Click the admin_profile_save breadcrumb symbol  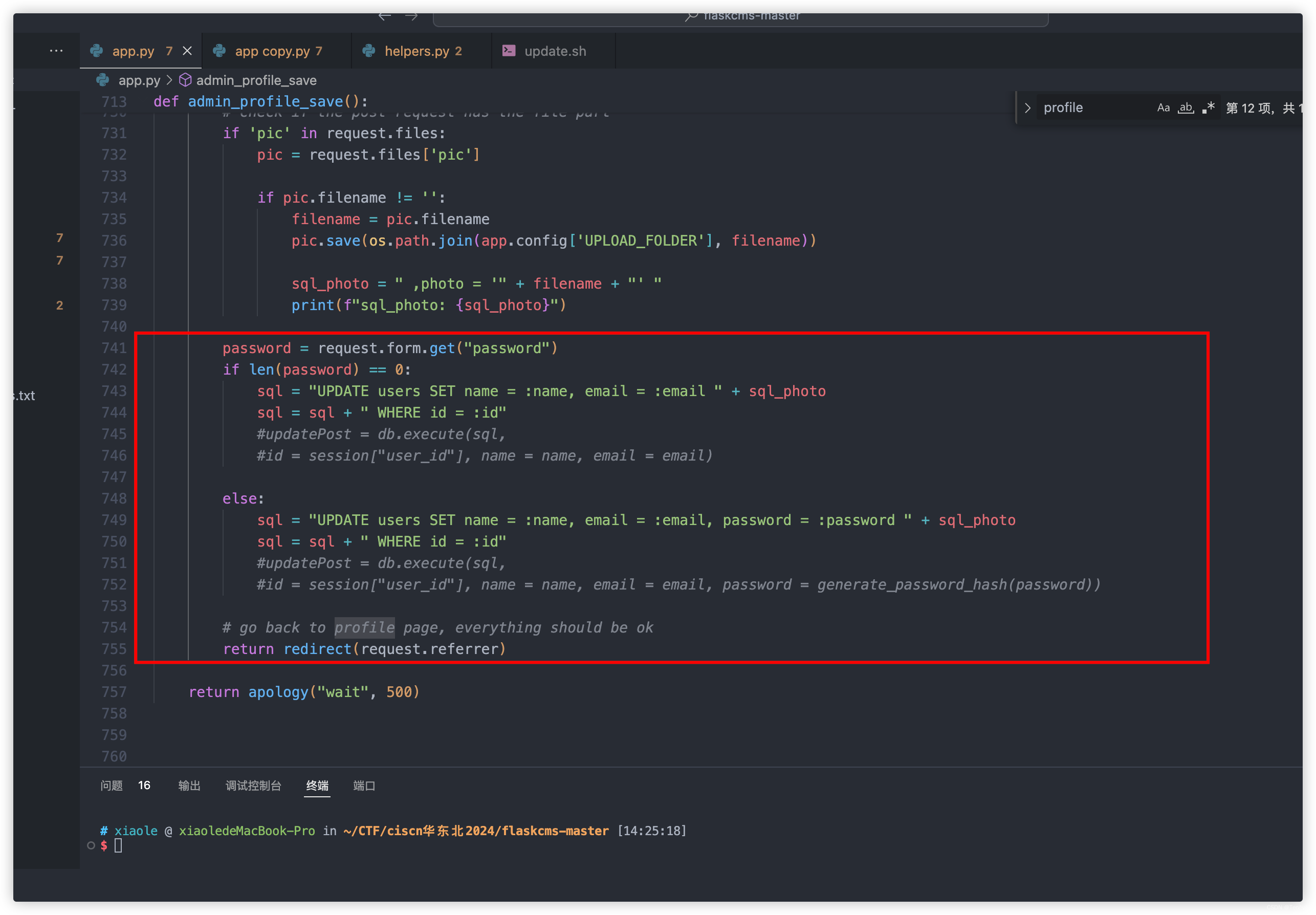click(x=256, y=80)
